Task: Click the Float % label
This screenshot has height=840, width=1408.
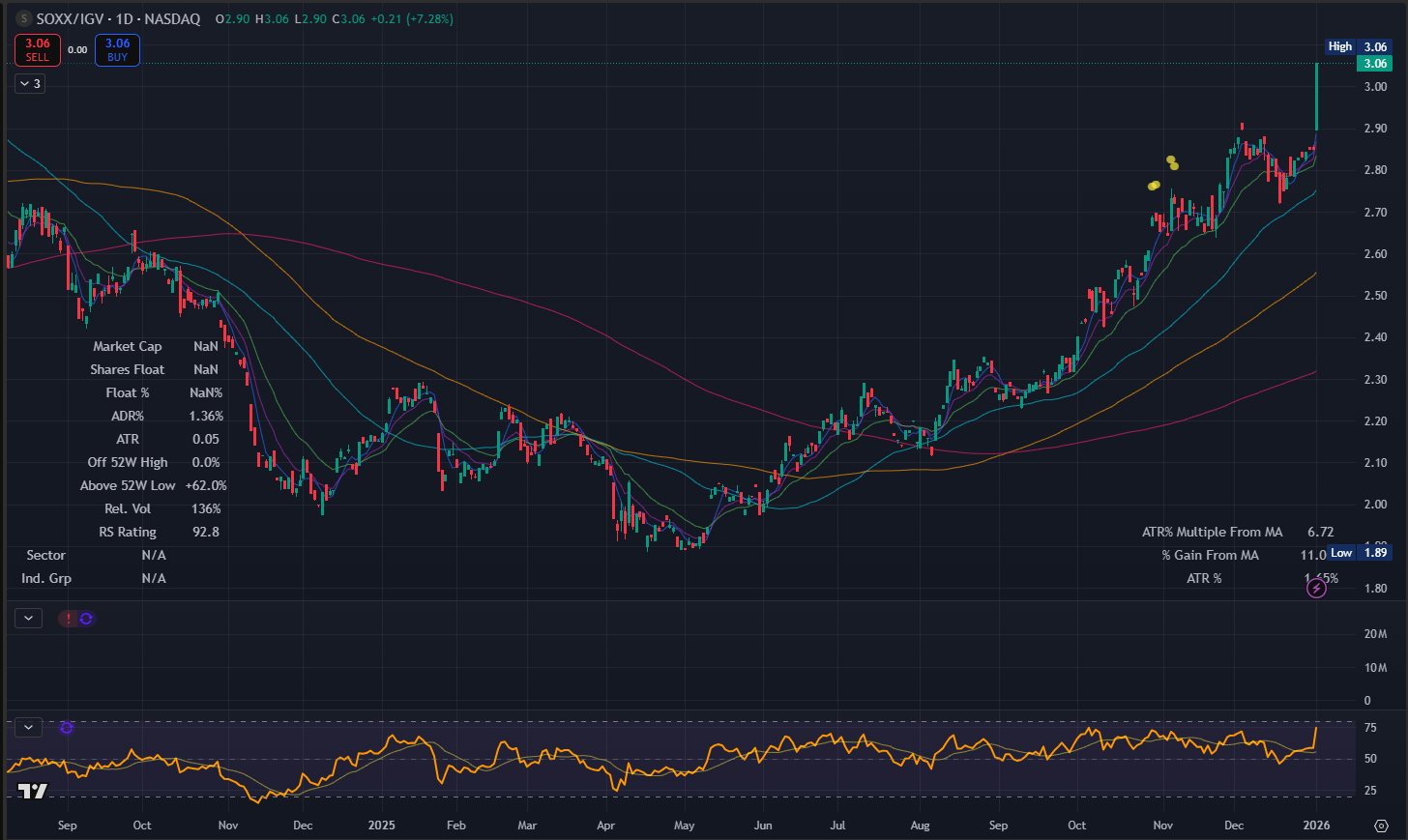Action: coord(128,392)
